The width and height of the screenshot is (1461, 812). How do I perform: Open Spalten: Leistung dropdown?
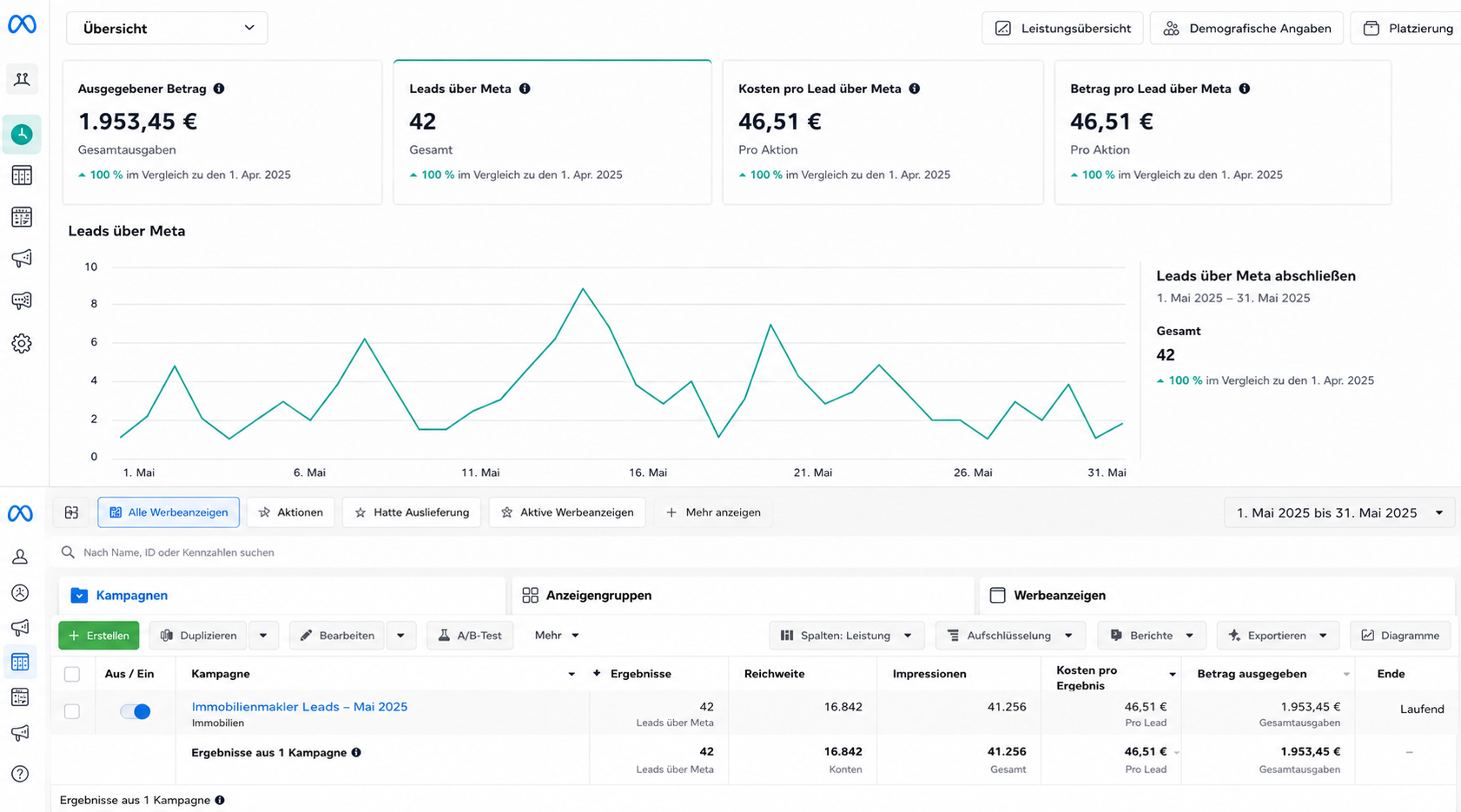[846, 636]
